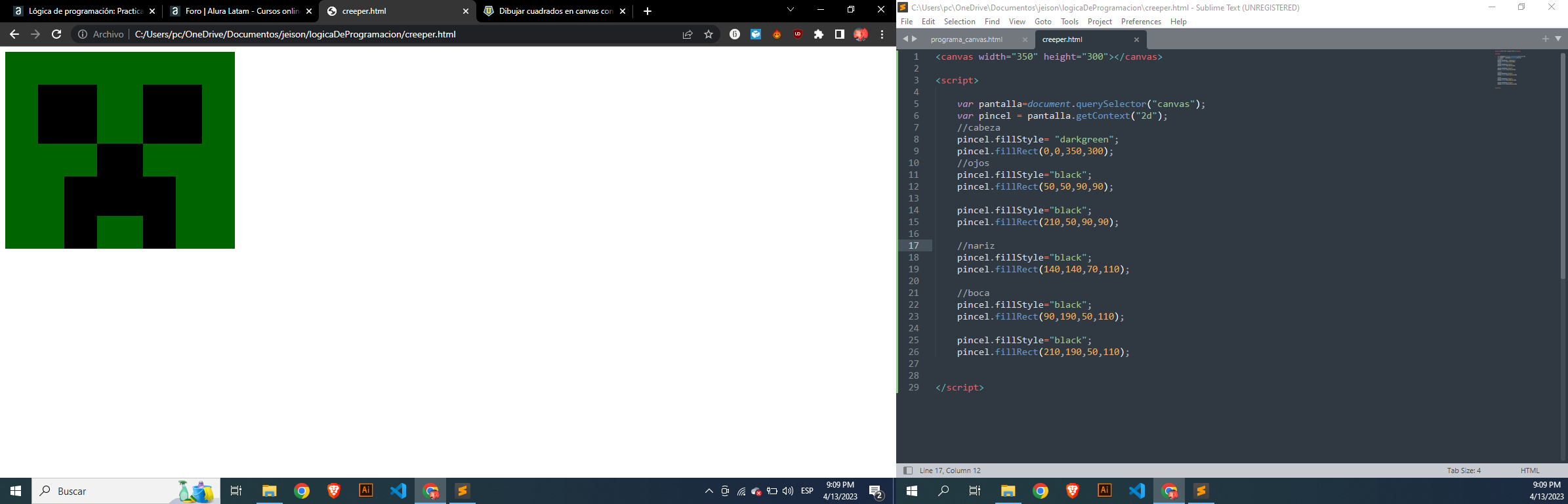This screenshot has width=1568, height=504.
Task: Click the 'Buscar' taskbar search box
Action: tap(126, 491)
